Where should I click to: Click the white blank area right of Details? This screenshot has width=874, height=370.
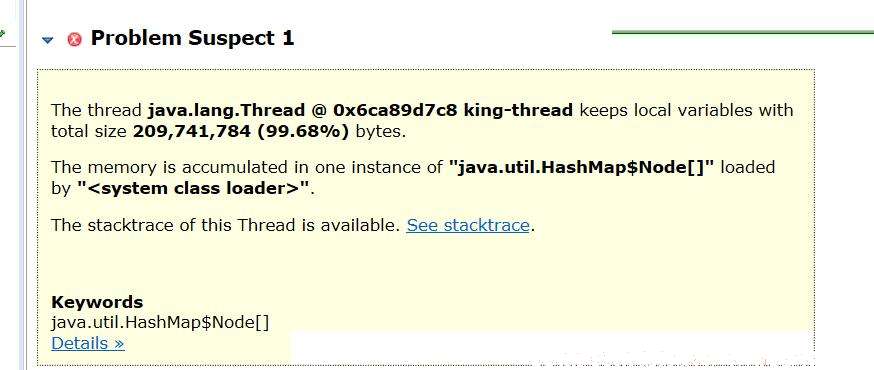(x=552, y=347)
